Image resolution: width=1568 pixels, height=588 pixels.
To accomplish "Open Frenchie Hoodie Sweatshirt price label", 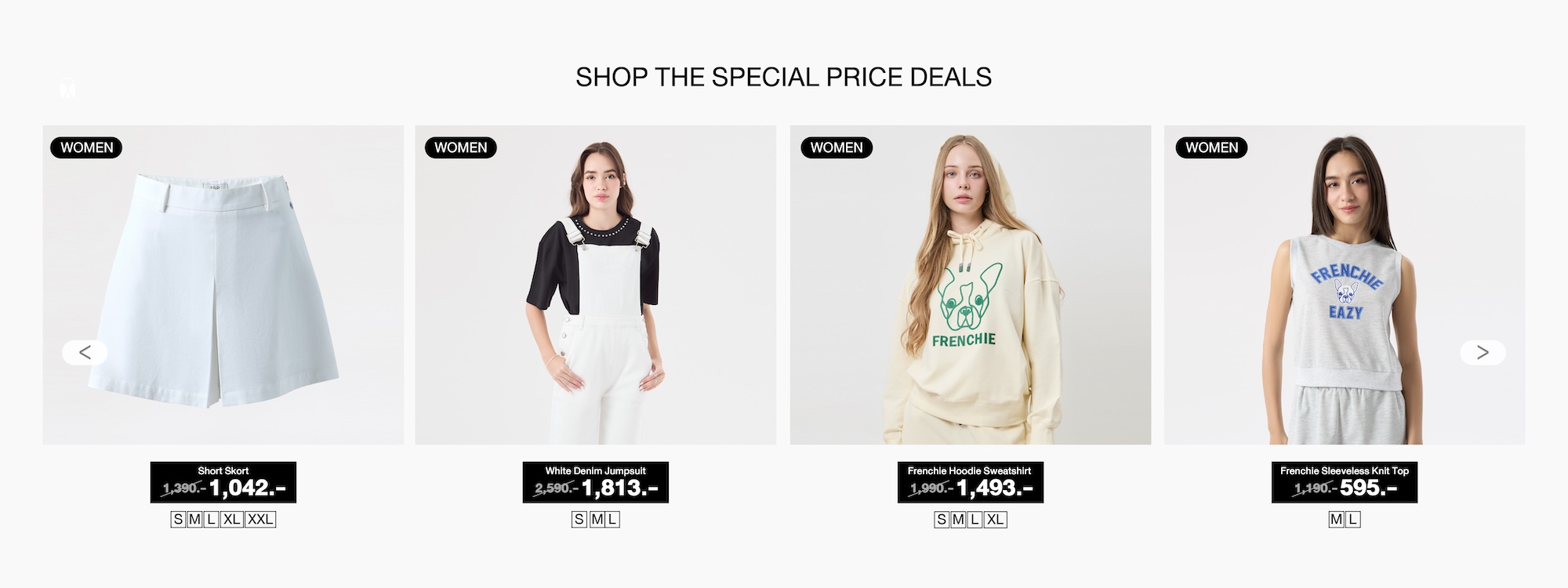I will pyautogui.click(x=971, y=482).
